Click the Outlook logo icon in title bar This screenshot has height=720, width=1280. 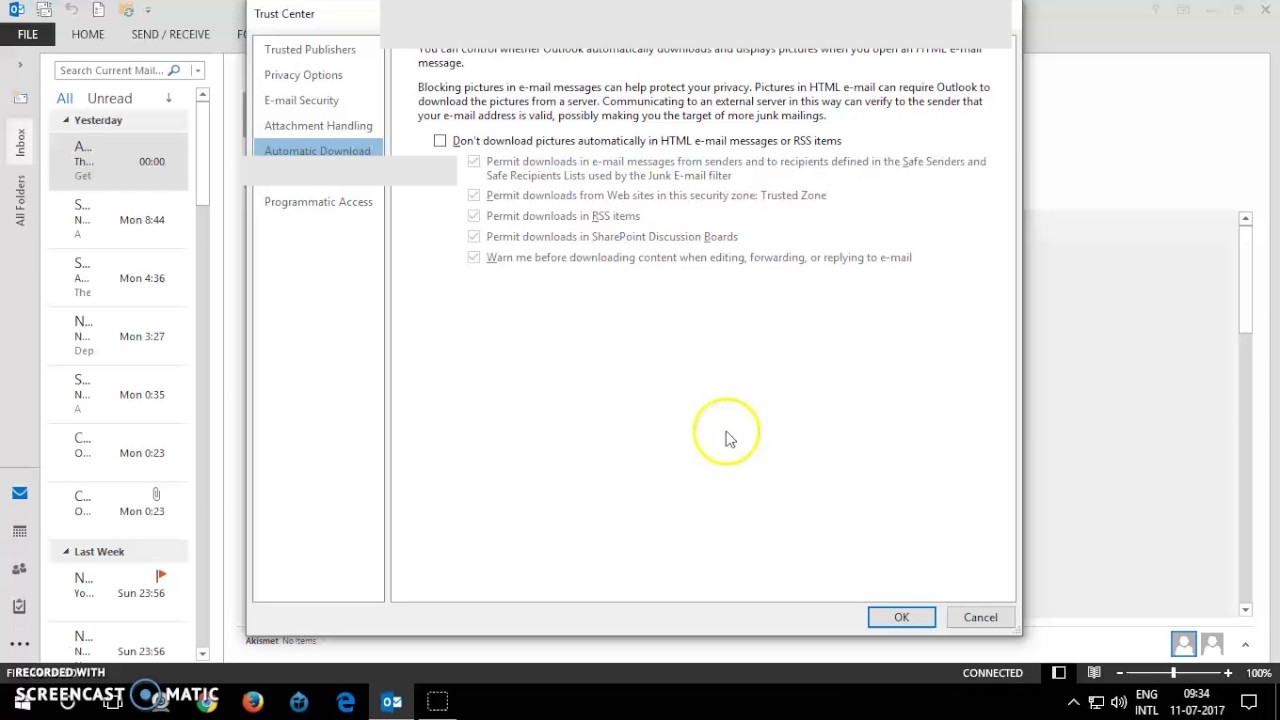pos(16,10)
